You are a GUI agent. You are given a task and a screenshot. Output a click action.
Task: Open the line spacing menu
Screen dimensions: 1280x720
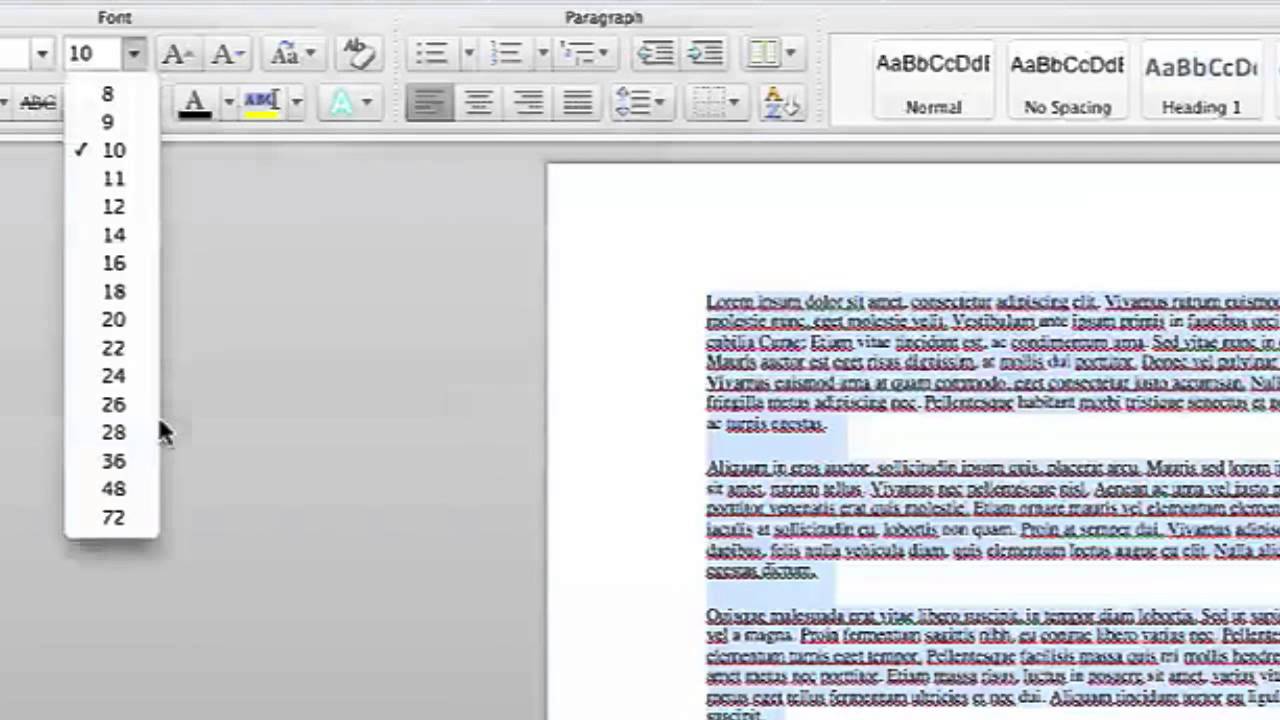pos(640,102)
